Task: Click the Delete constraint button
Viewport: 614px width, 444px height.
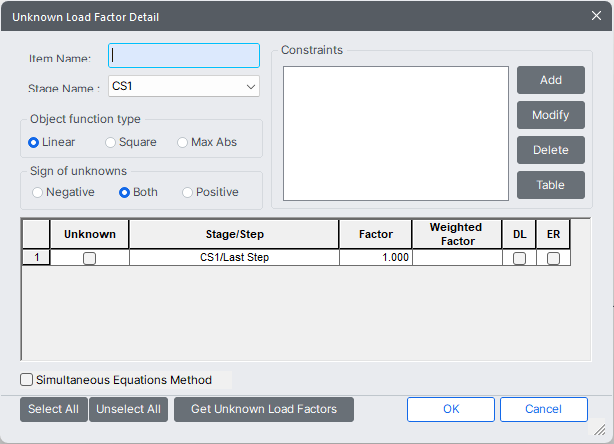Action: coord(551,150)
